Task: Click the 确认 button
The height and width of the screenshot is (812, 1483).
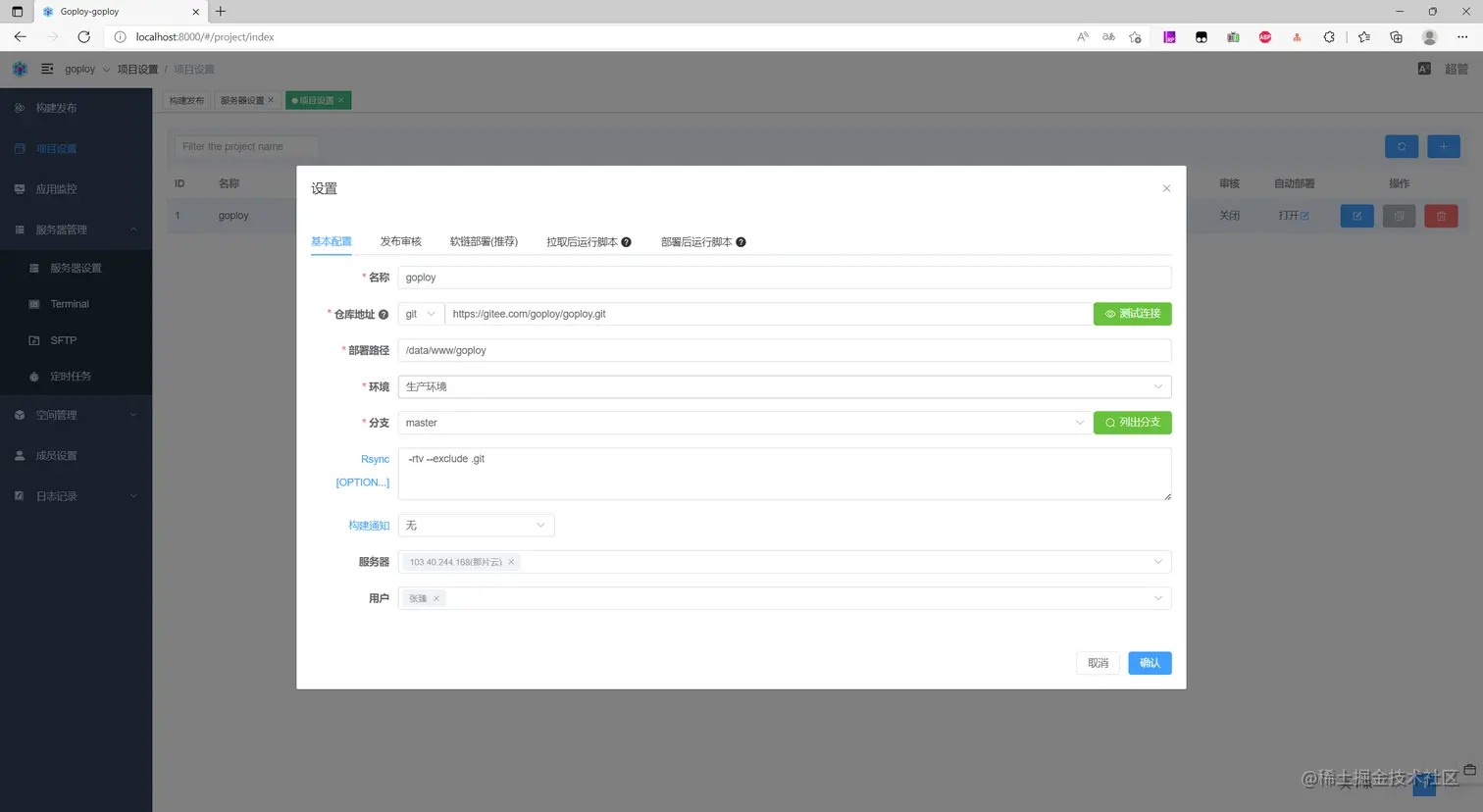Action: click(x=1150, y=663)
